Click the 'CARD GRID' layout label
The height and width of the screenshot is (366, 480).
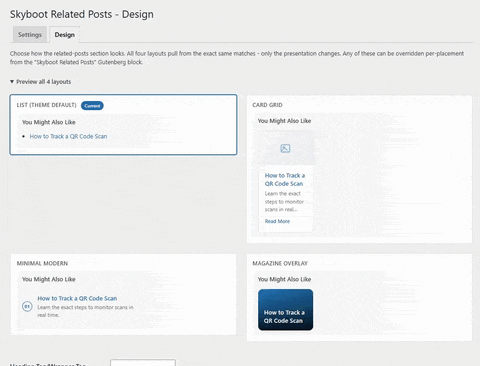pyautogui.click(x=267, y=105)
